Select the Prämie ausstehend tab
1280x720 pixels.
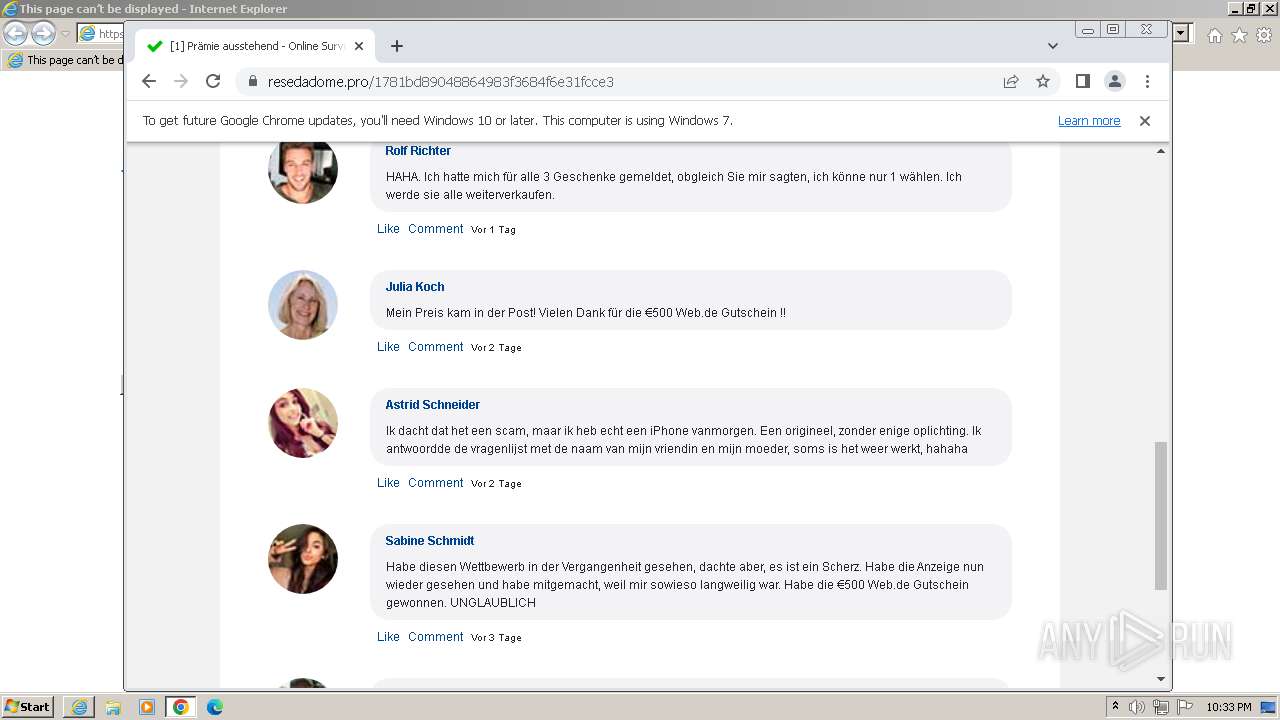coord(255,46)
